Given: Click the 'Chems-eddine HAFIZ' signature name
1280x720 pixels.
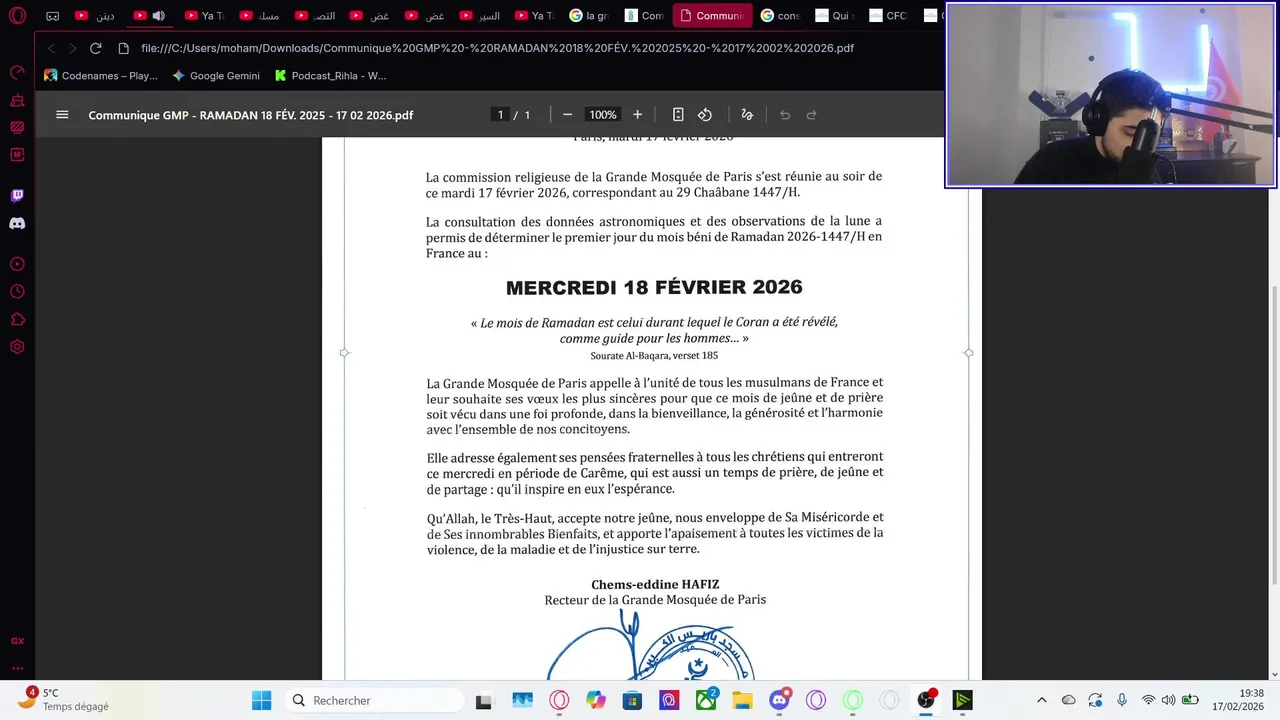Looking at the screenshot, I should click(x=655, y=584).
